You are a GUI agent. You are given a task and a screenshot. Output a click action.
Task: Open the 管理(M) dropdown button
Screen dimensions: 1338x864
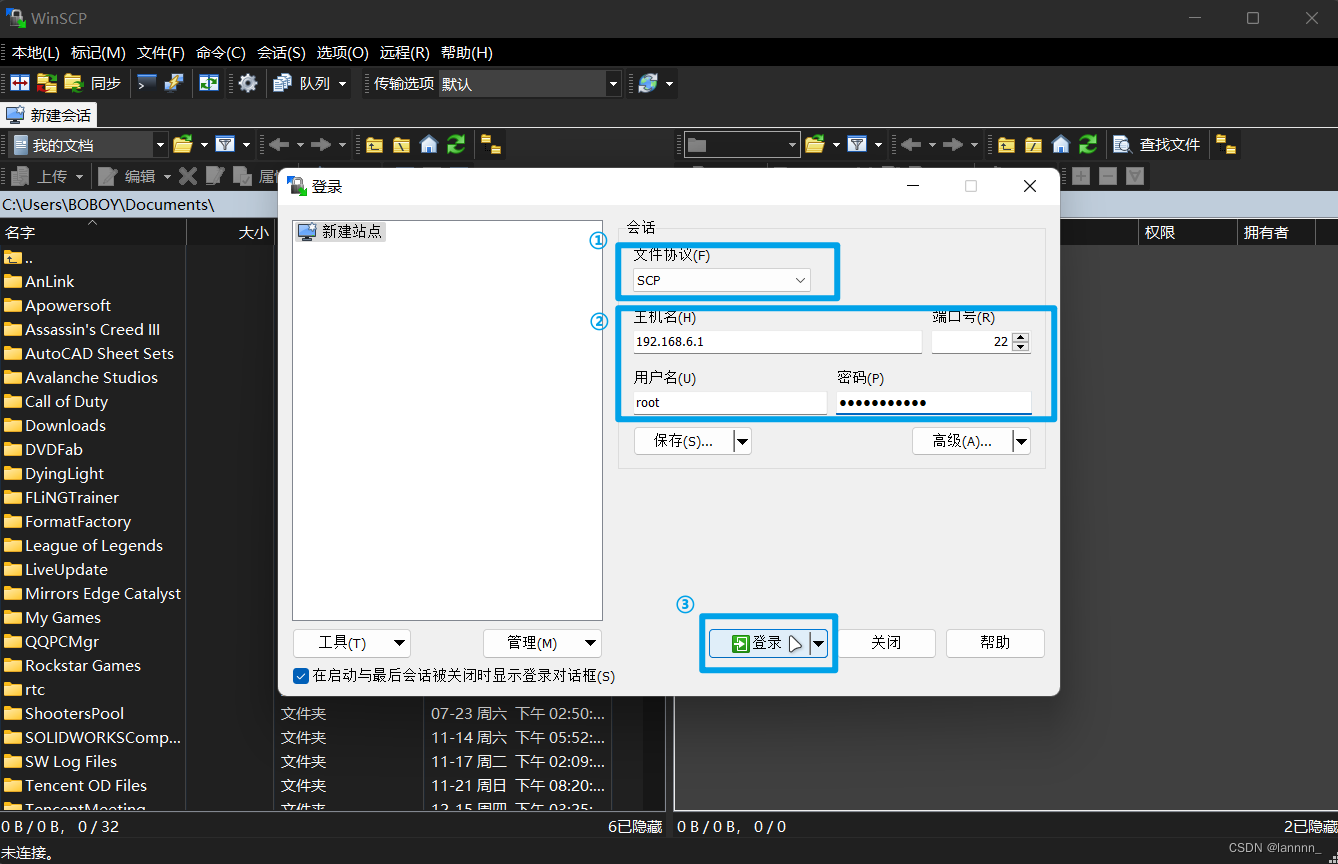(x=542, y=643)
